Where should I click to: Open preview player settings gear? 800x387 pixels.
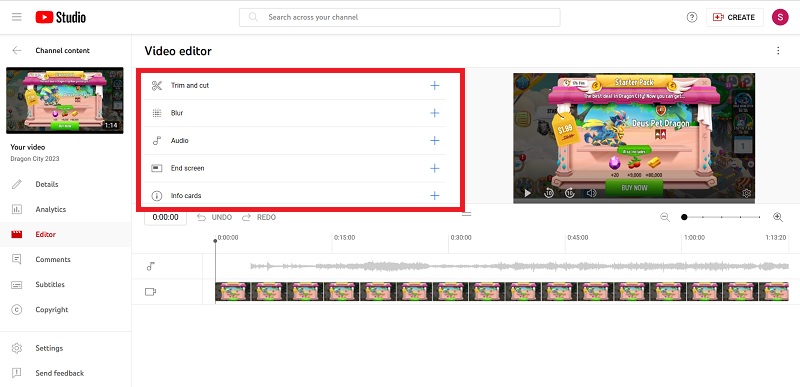(746, 193)
